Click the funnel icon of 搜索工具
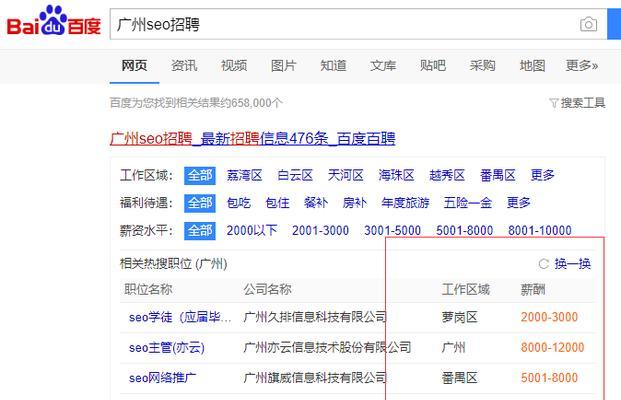This screenshot has width=621, height=400. (x=554, y=103)
